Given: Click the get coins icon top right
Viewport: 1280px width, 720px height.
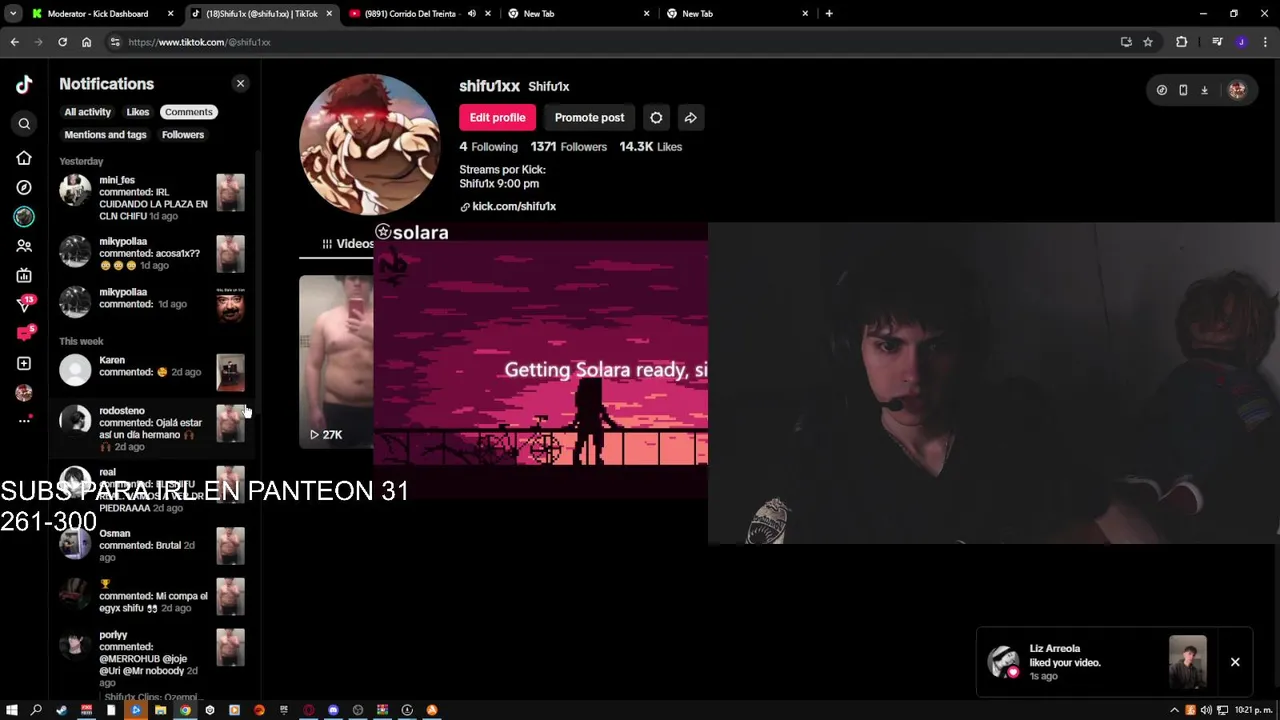Looking at the screenshot, I should click(1161, 90).
